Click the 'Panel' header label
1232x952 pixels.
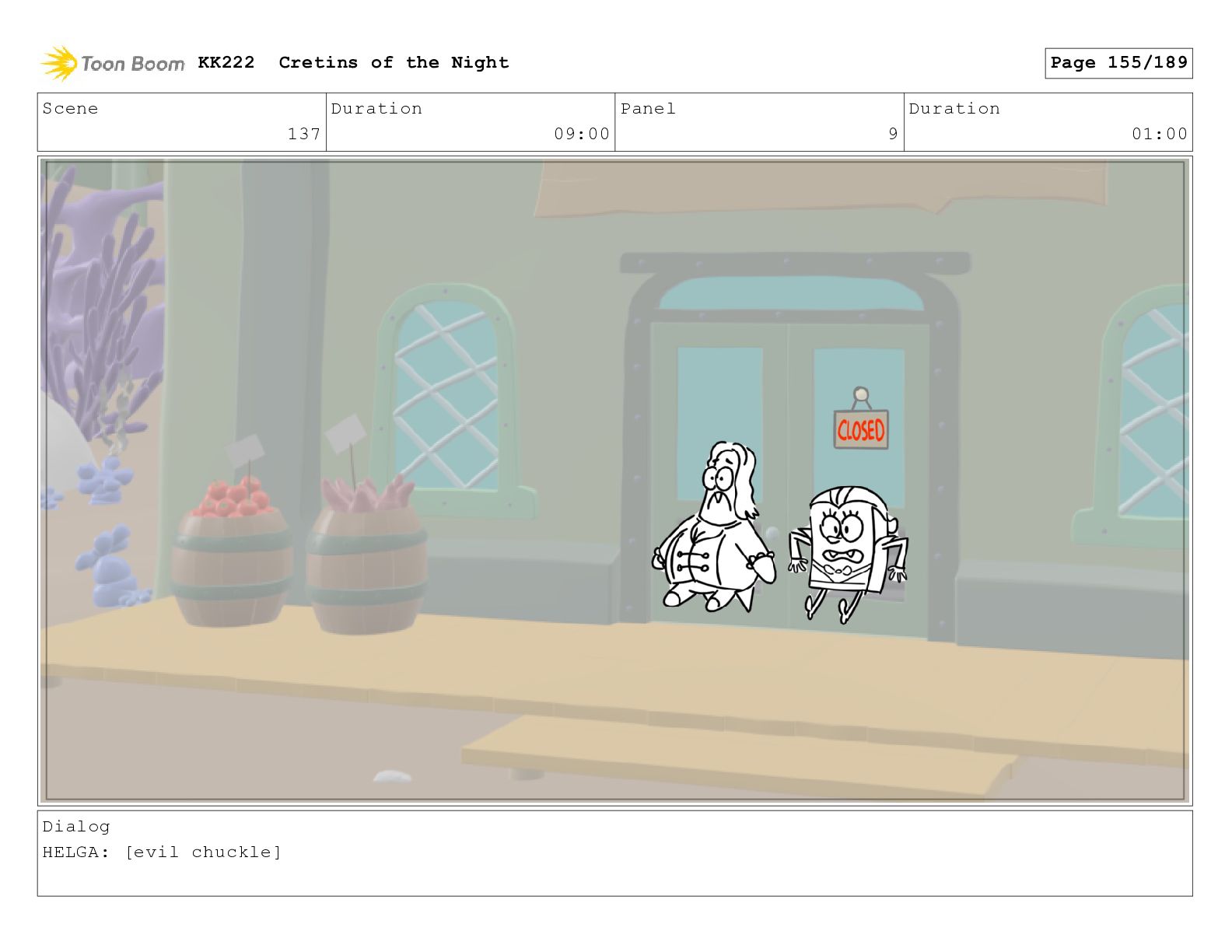point(648,109)
